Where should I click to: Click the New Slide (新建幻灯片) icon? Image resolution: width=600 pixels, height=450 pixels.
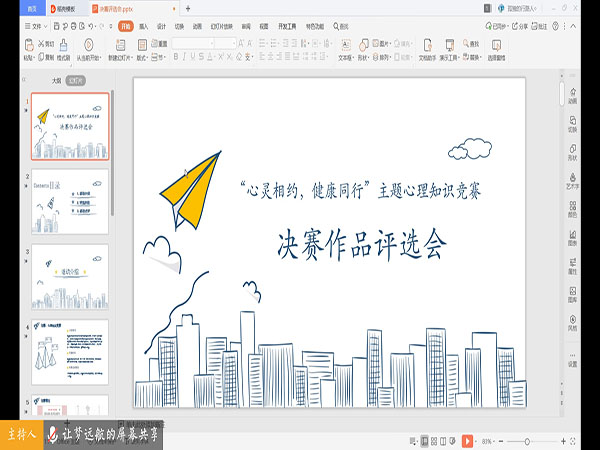[118, 47]
